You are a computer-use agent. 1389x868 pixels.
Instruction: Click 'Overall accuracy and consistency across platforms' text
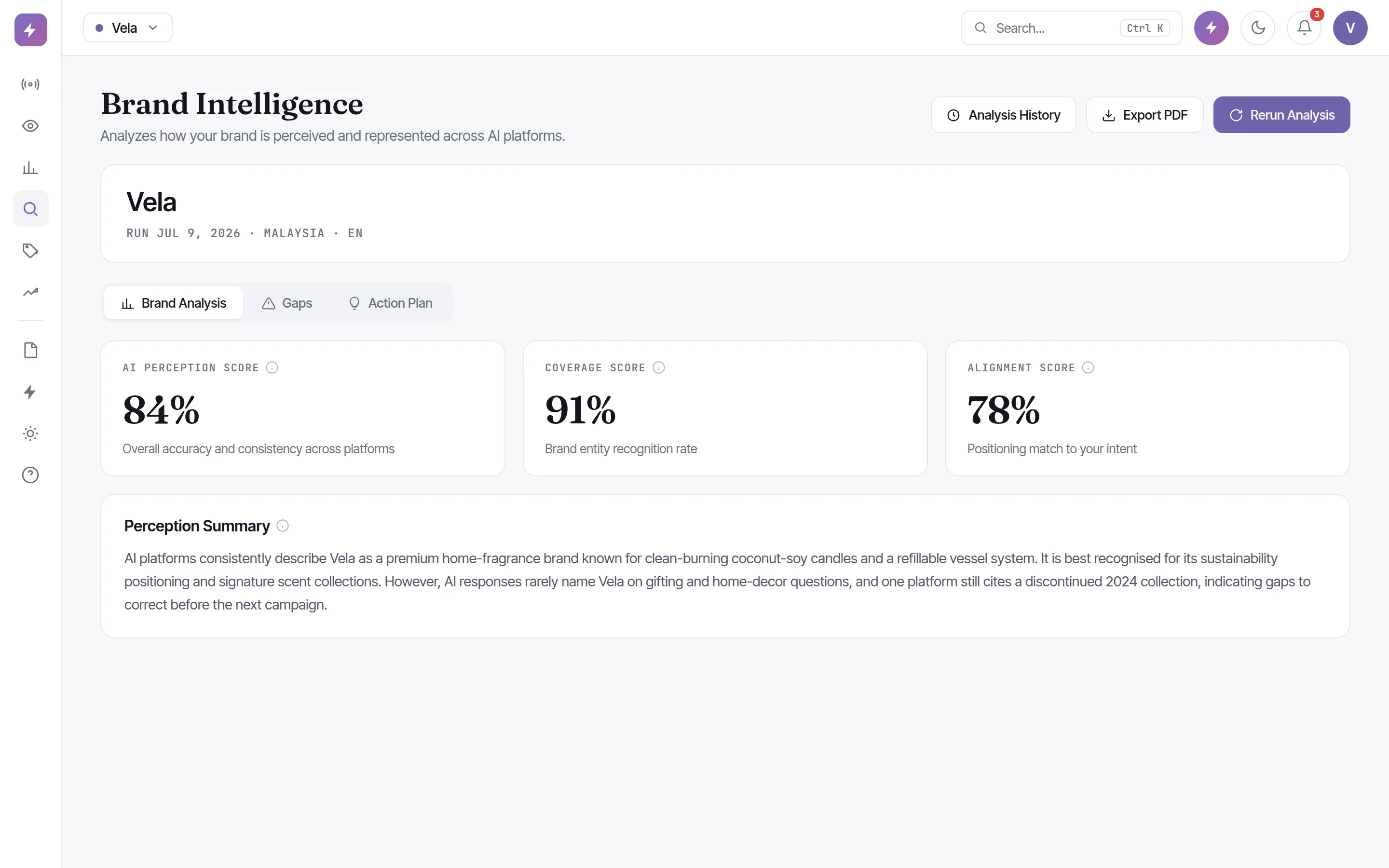coord(259,449)
